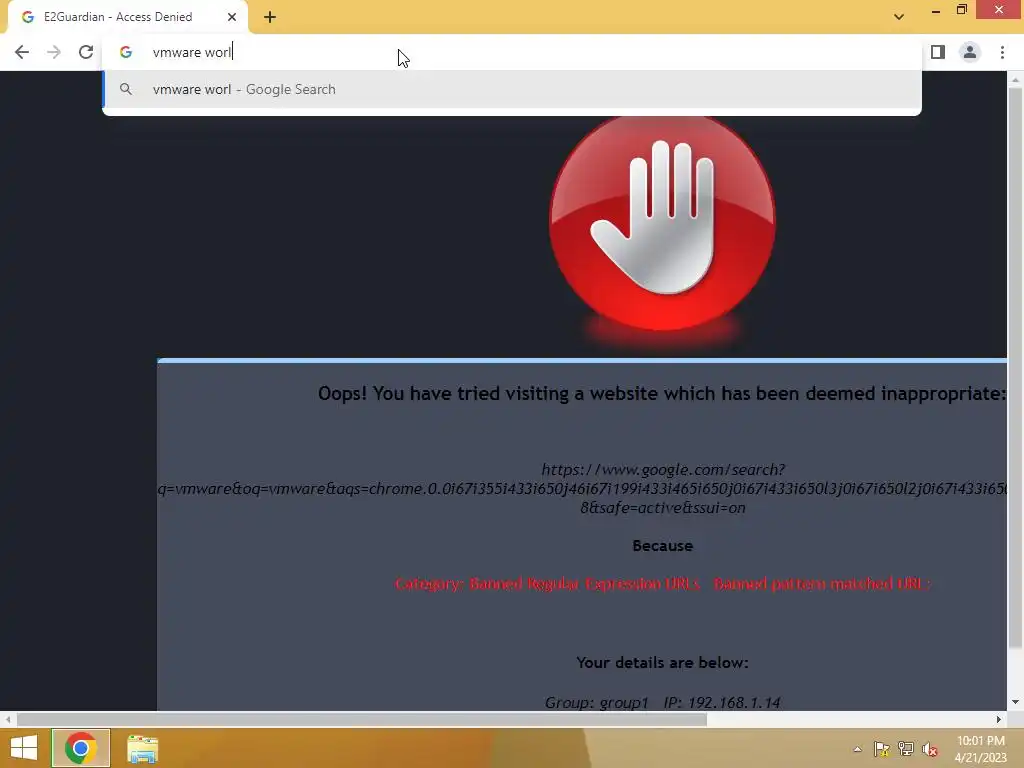This screenshot has width=1024, height=768.
Task: Click the red stop hand image
Action: point(662,223)
